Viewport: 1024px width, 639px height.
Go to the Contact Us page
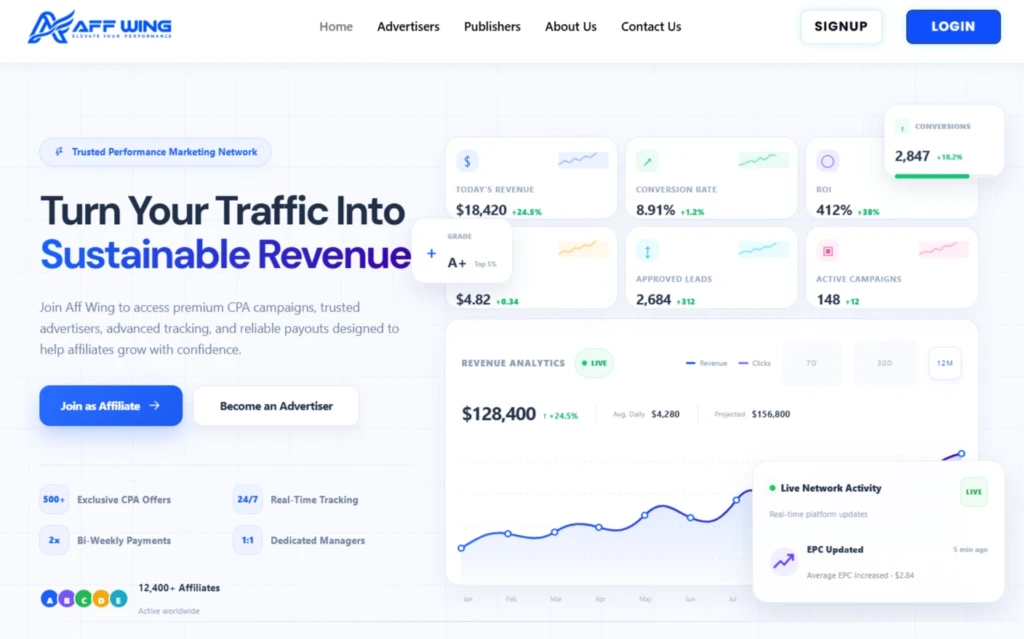651,27
